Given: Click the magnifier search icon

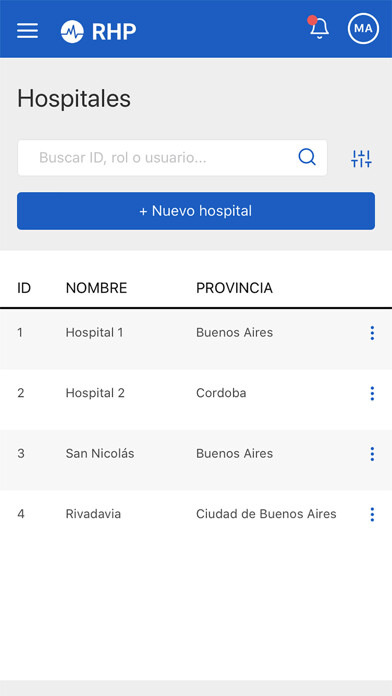Looking at the screenshot, I should [307, 157].
